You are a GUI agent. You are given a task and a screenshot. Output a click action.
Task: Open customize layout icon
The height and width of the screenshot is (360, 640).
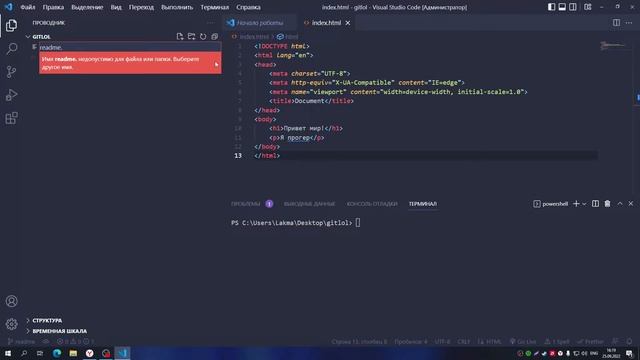[588, 7]
